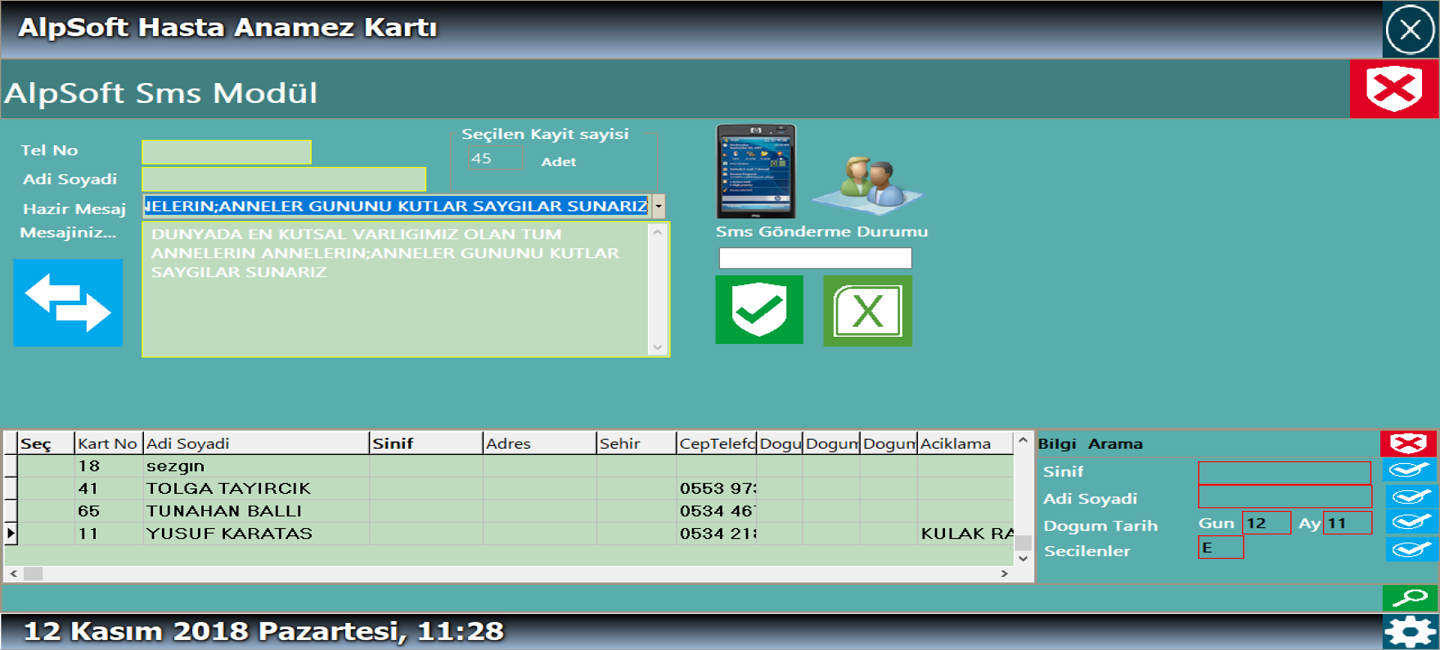Click the table's vertical scrollbar down arrow
The height and width of the screenshot is (650, 1440).
(x=1023, y=557)
